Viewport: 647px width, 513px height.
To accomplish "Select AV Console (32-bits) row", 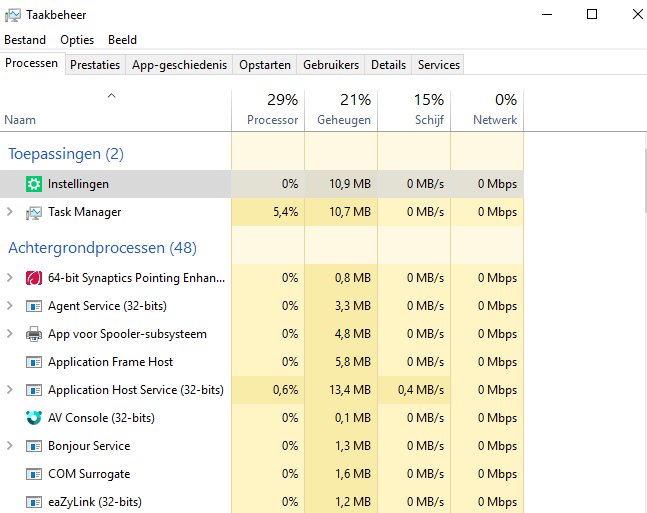I will click(262, 418).
